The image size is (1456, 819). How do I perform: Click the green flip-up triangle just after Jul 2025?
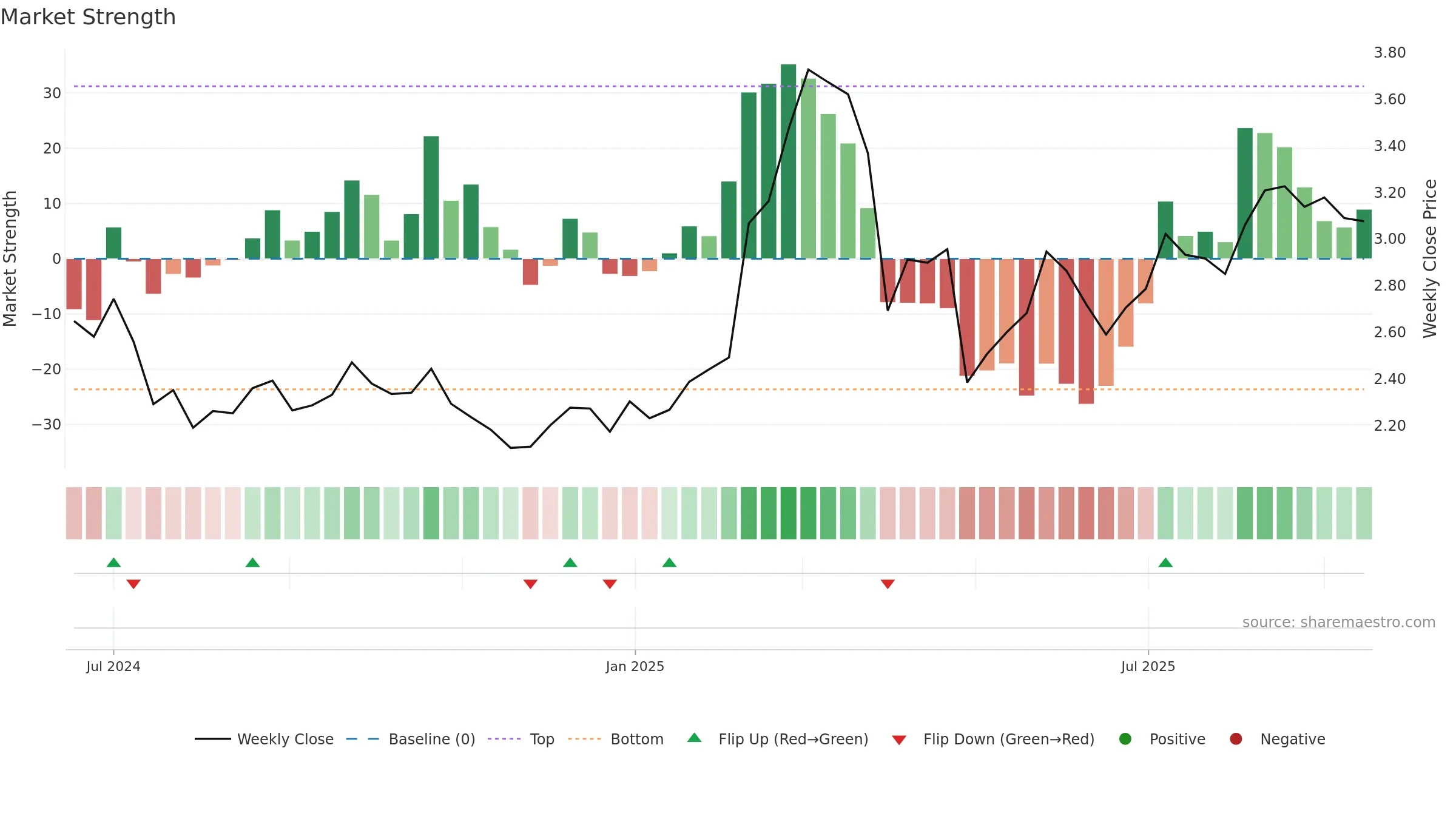click(x=1165, y=562)
